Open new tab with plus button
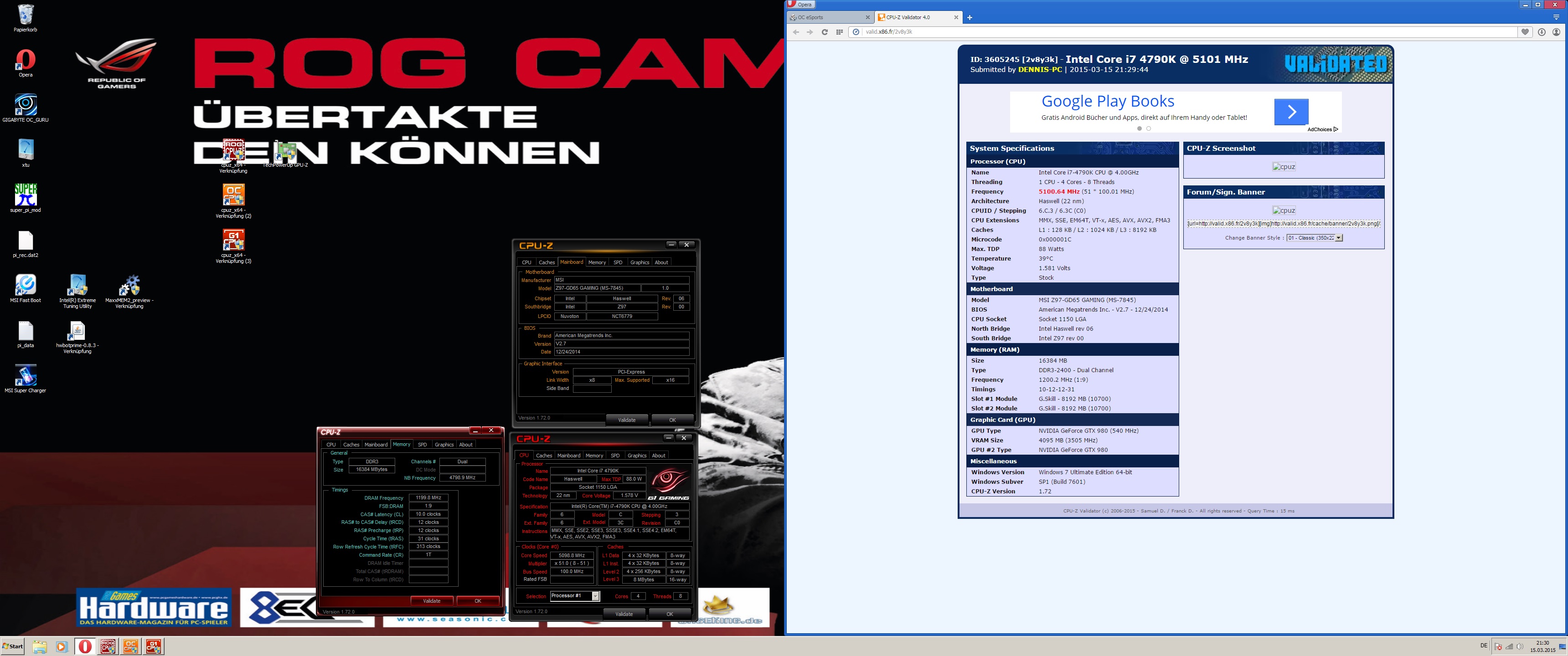The width and height of the screenshot is (1568, 656). pyautogui.click(x=970, y=18)
